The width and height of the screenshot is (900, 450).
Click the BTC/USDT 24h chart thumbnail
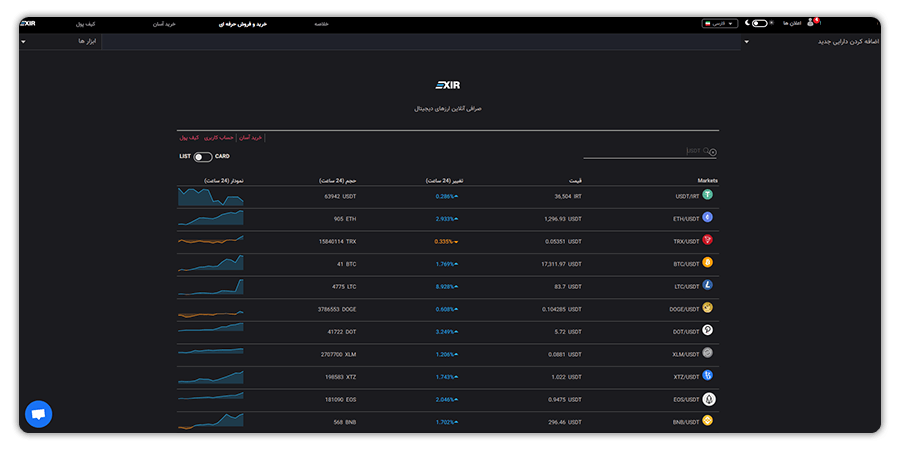[x=211, y=263]
